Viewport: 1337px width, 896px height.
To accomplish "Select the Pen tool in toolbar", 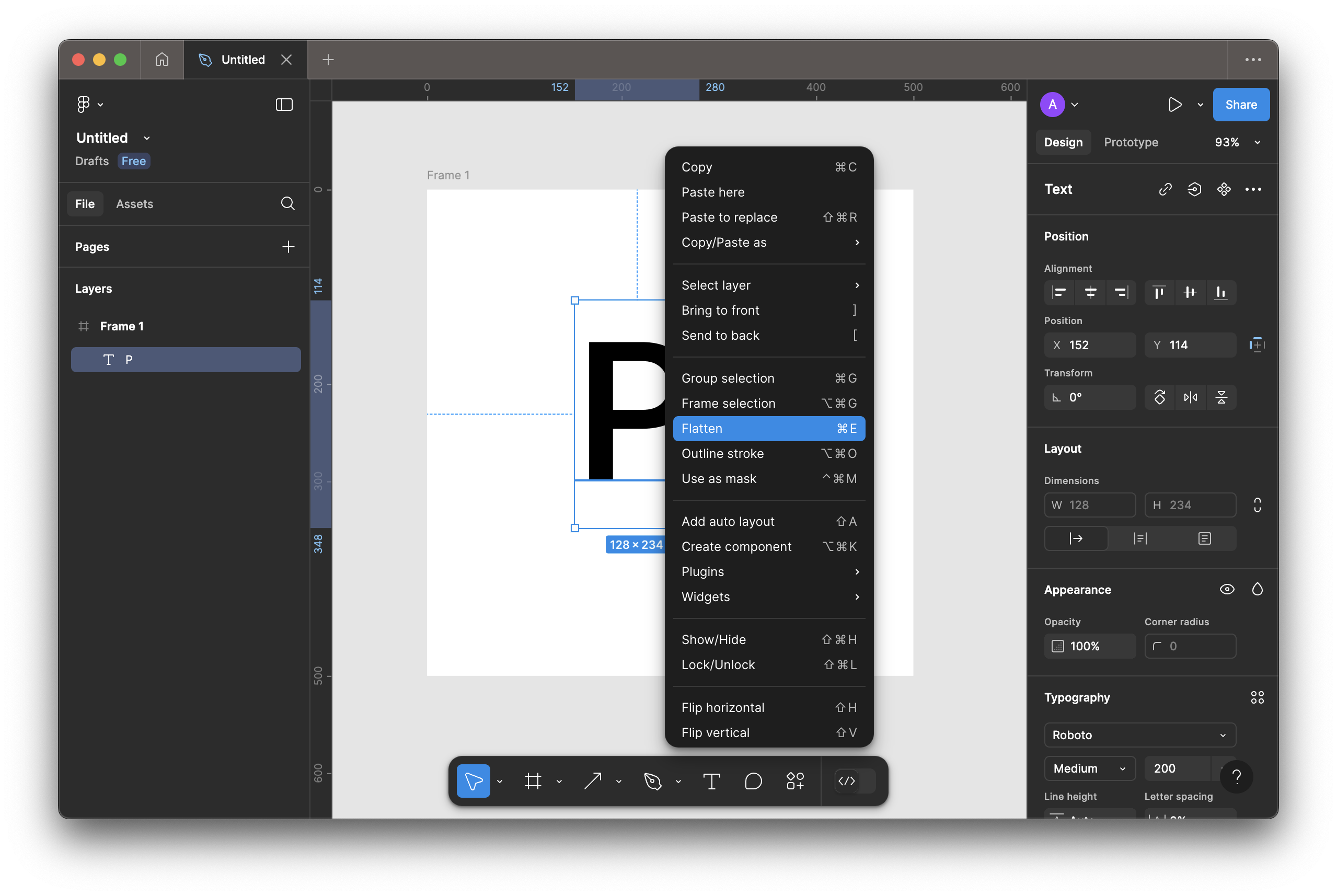I will (652, 780).
